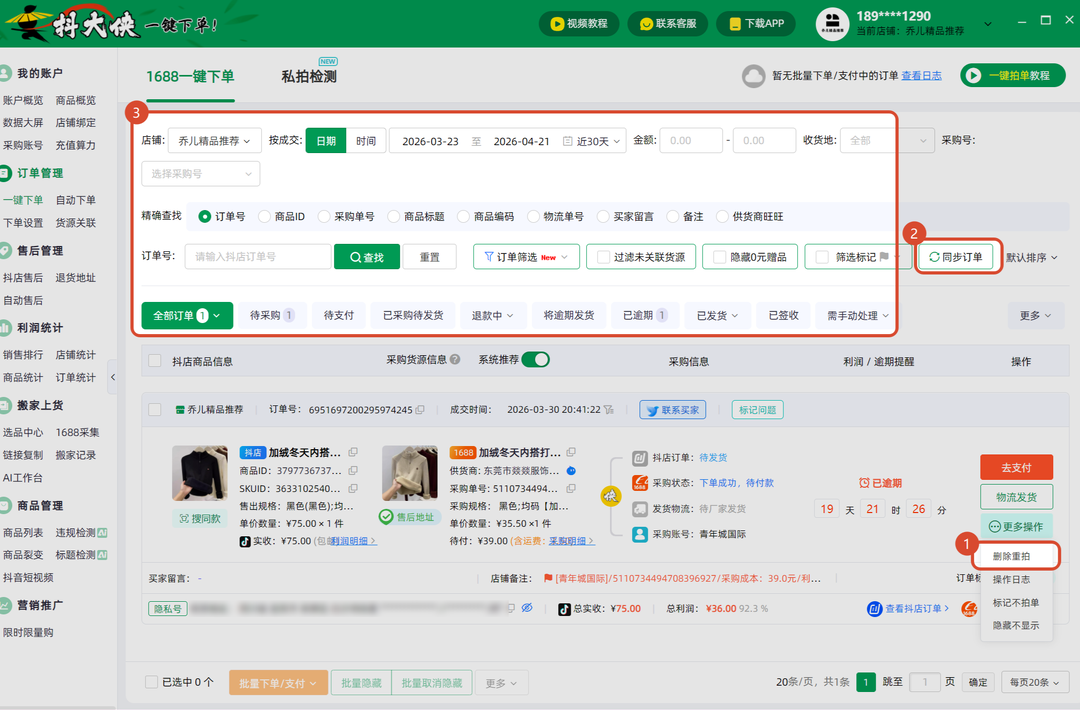Screen dimensions: 1080x710
Task: Check 过滤未关联货源 checkbox
Action: click(603, 257)
